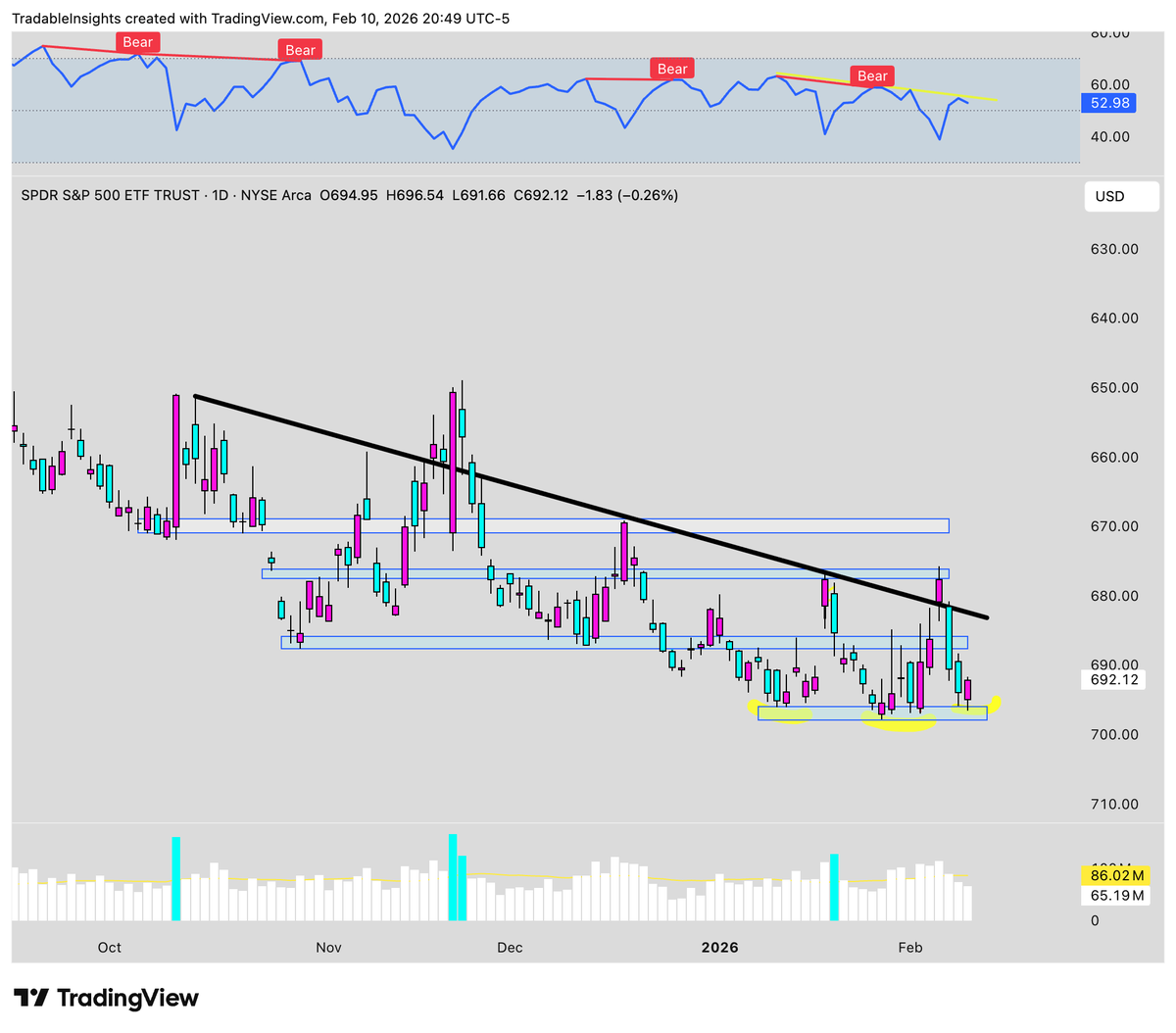Click the 700.00 price axis label
The height and width of the screenshot is (1033, 1176).
[x=1115, y=734]
